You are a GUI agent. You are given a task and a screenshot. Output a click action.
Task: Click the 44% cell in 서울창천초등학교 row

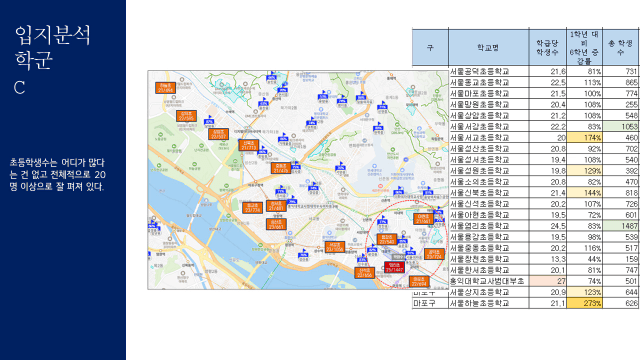point(584,259)
